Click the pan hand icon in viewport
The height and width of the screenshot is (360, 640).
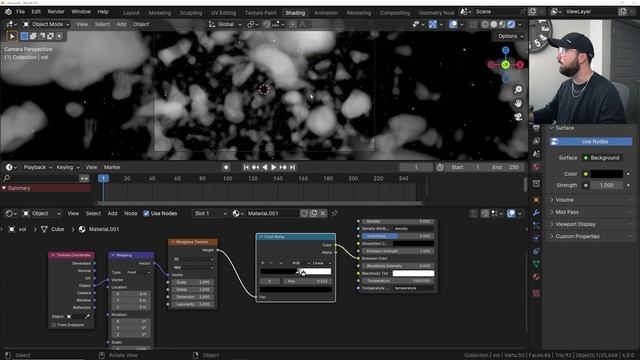[x=518, y=104]
